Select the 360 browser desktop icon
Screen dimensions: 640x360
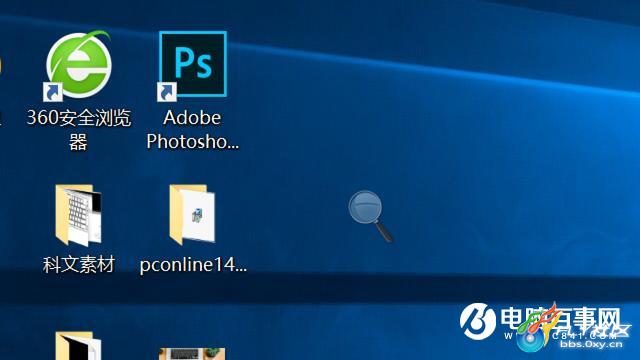(78, 65)
